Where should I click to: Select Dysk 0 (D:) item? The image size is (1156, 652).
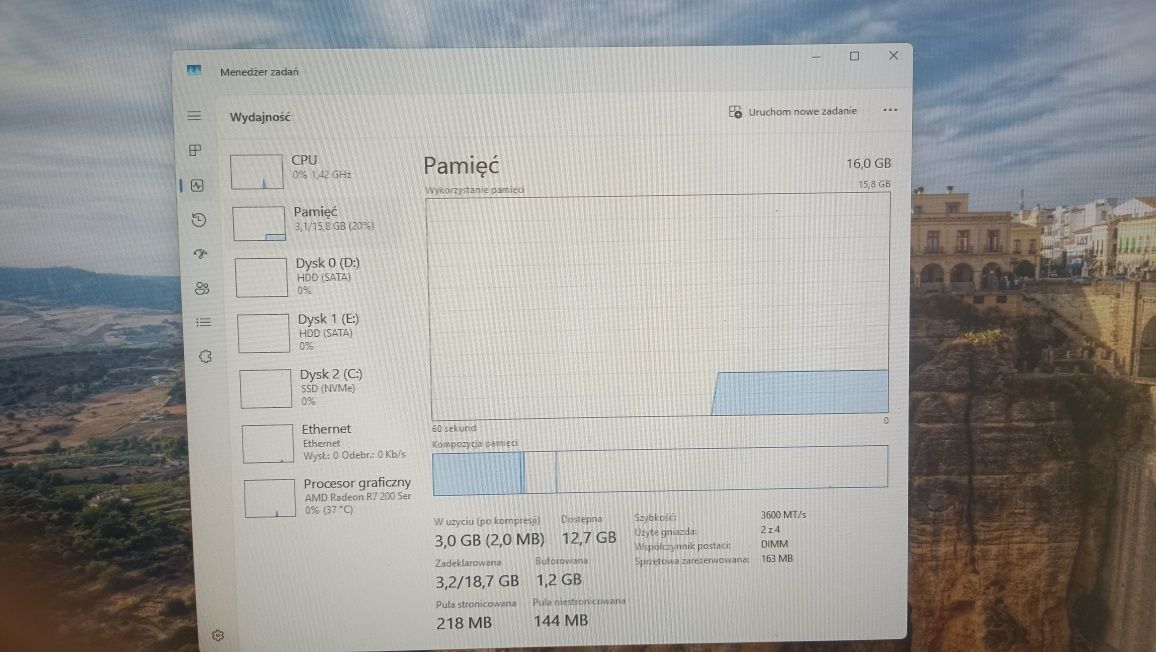323,277
